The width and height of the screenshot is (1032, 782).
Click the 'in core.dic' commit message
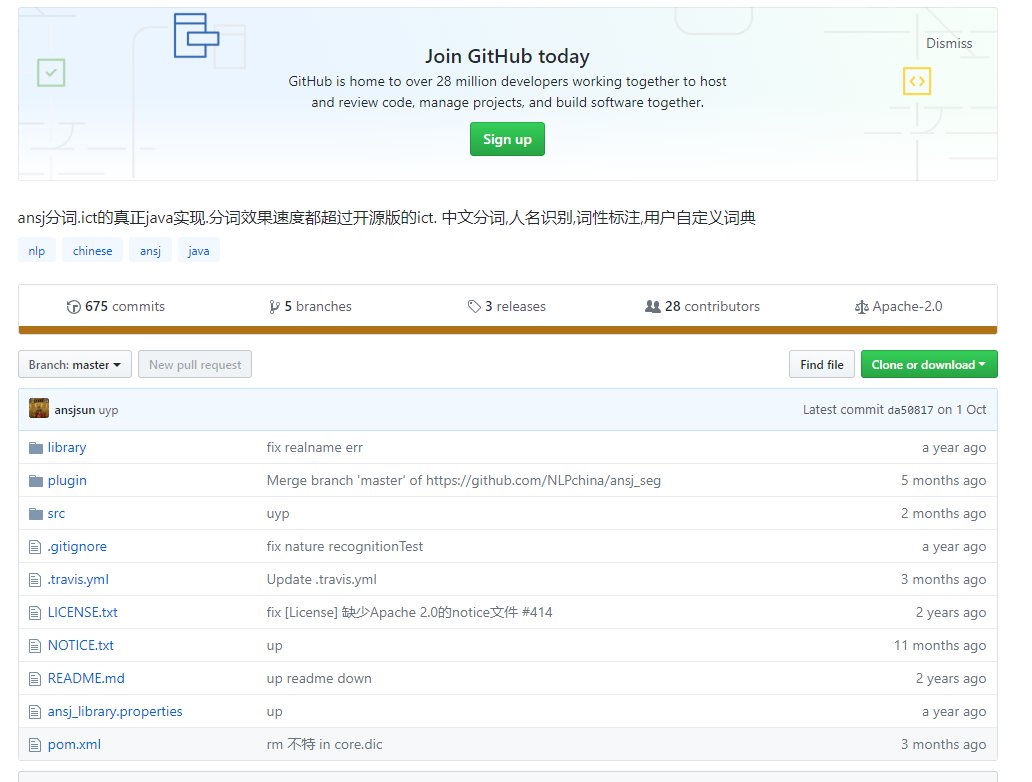tap(324, 744)
